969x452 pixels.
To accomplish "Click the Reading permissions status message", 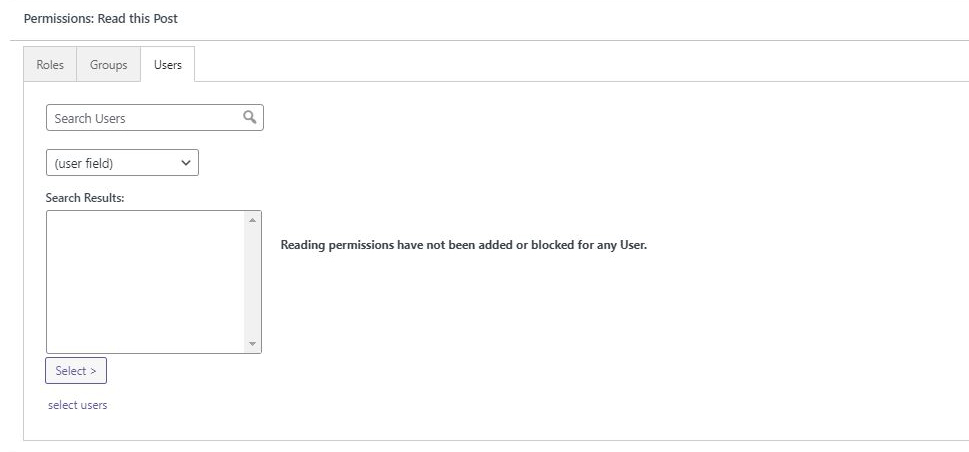I will [x=463, y=245].
